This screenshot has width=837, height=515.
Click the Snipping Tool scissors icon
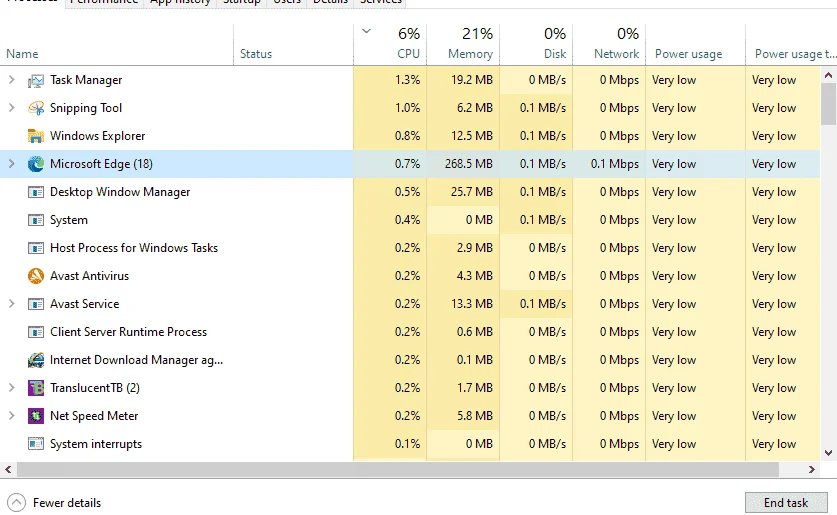point(36,108)
